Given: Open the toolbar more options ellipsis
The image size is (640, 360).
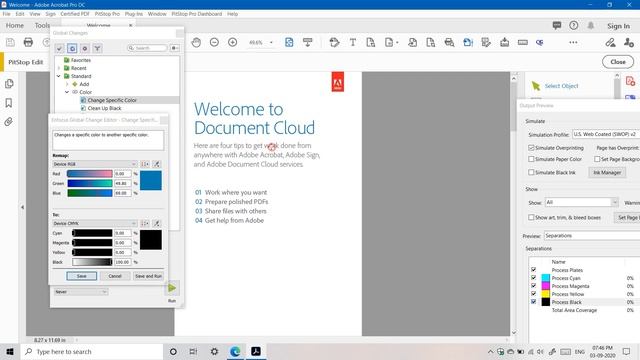Looking at the screenshot, I should 573,42.
